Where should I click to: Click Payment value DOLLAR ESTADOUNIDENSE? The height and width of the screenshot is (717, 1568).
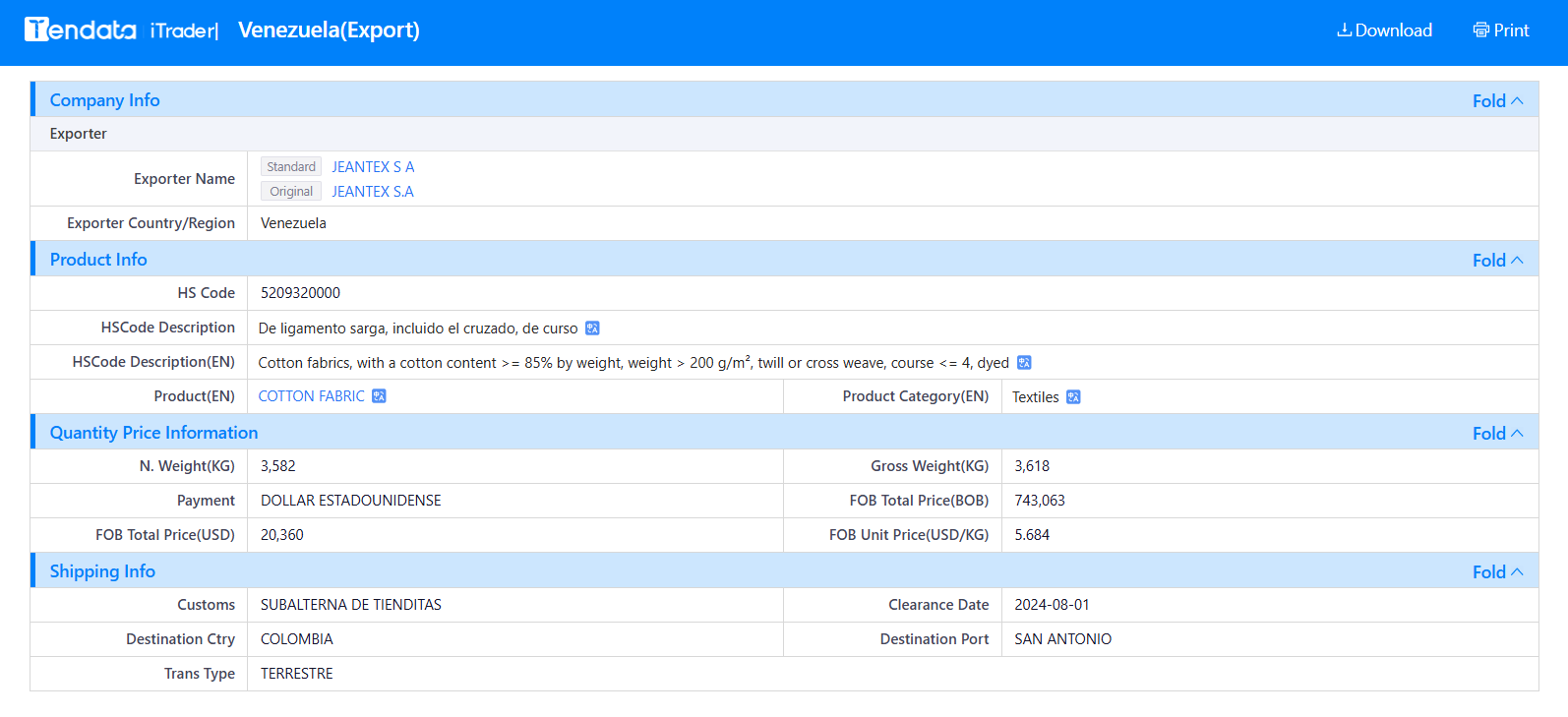(x=350, y=501)
